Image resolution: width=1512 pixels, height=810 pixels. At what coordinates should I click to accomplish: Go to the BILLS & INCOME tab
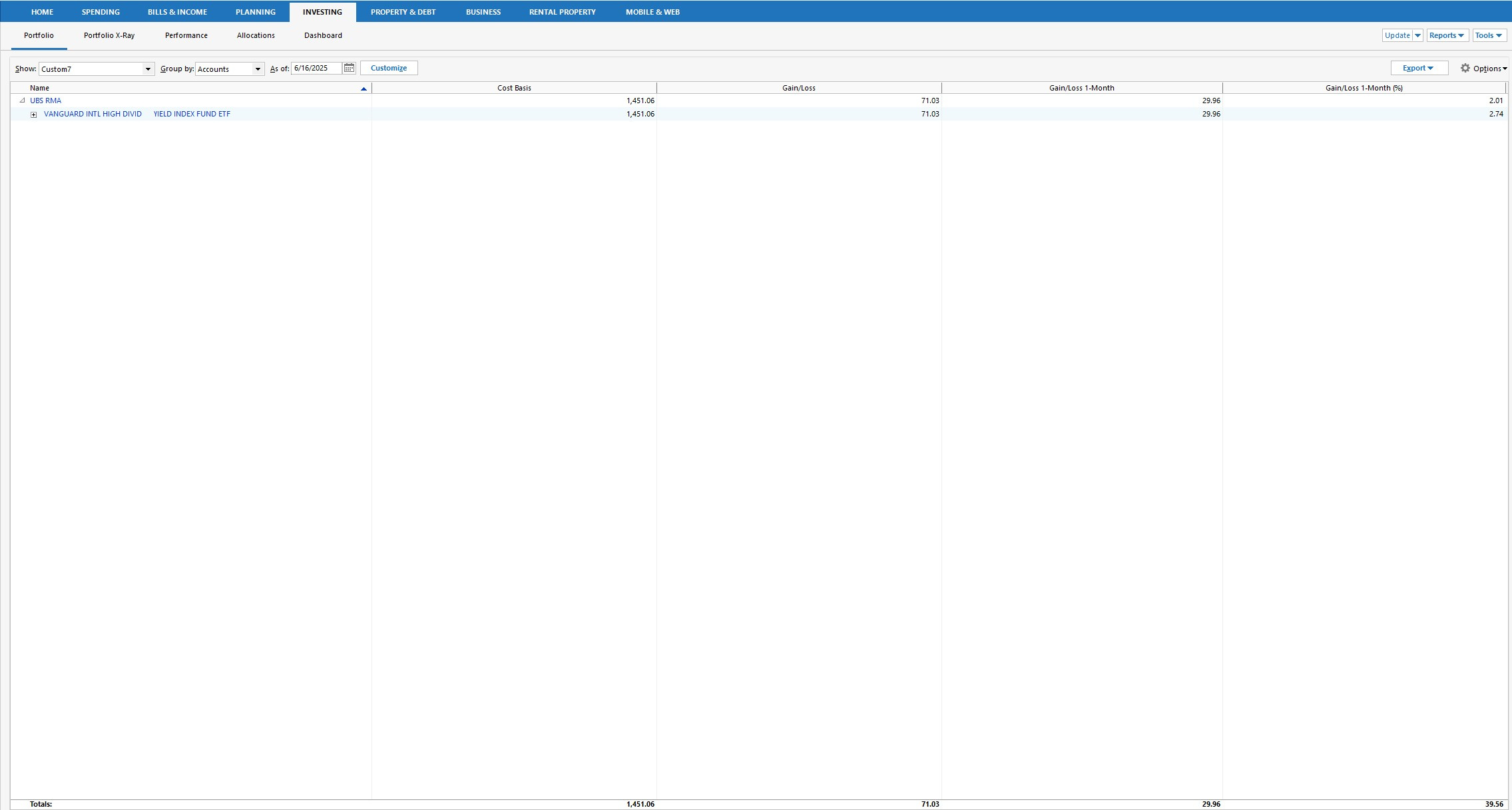[x=177, y=12]
